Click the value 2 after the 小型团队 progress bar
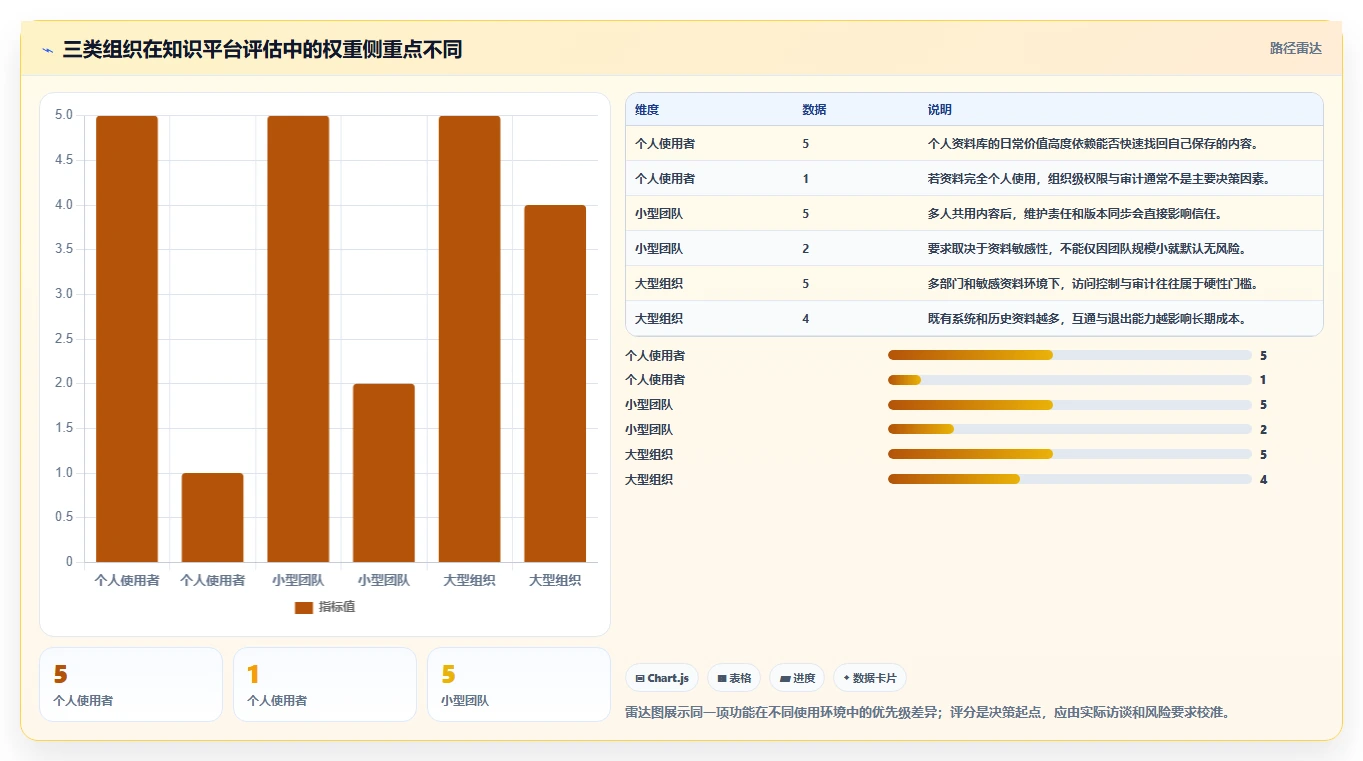This screenshot has height=761, width=1363. coord(1263,430)
